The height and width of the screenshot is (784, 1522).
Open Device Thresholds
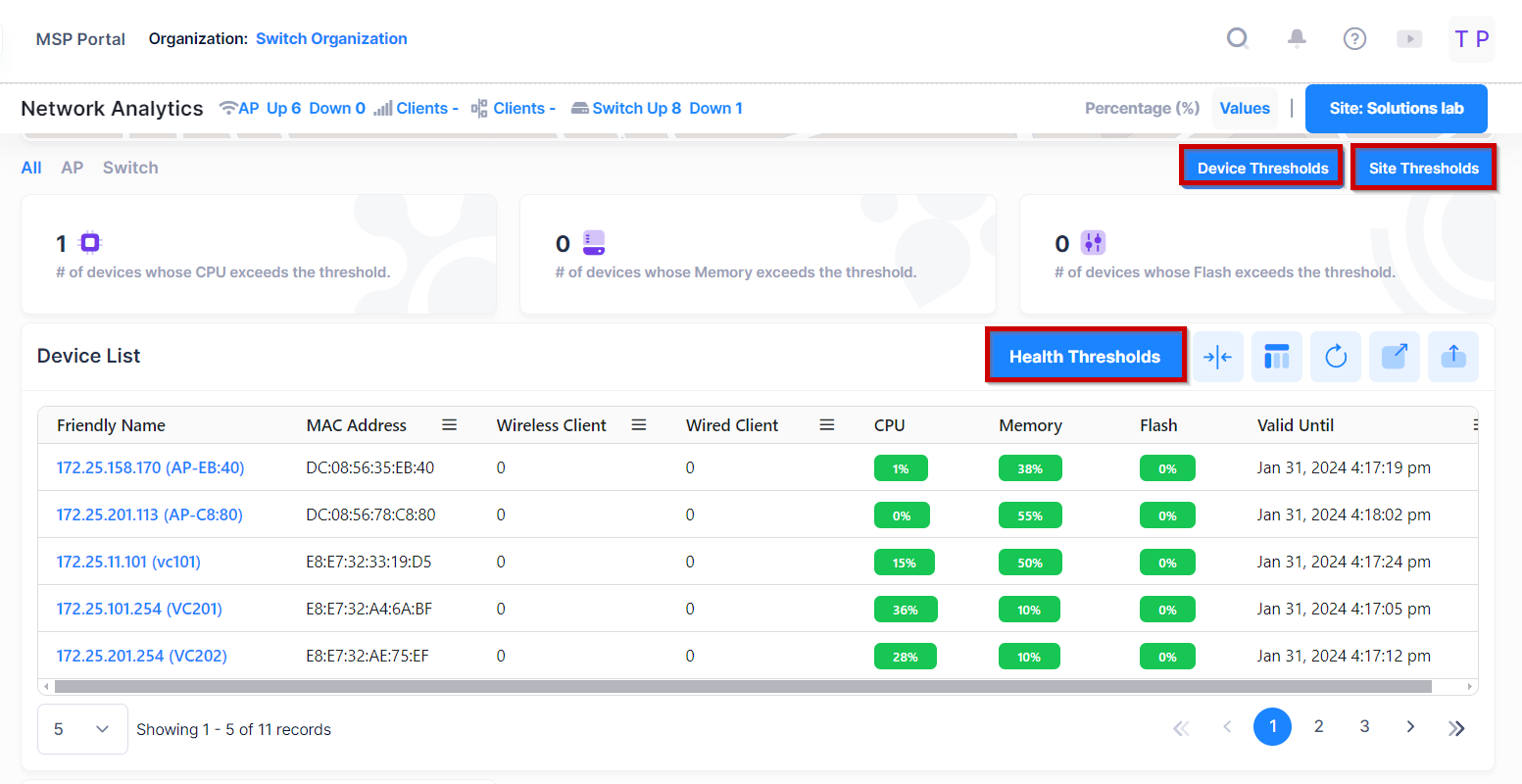click(x=1262, y=168)
